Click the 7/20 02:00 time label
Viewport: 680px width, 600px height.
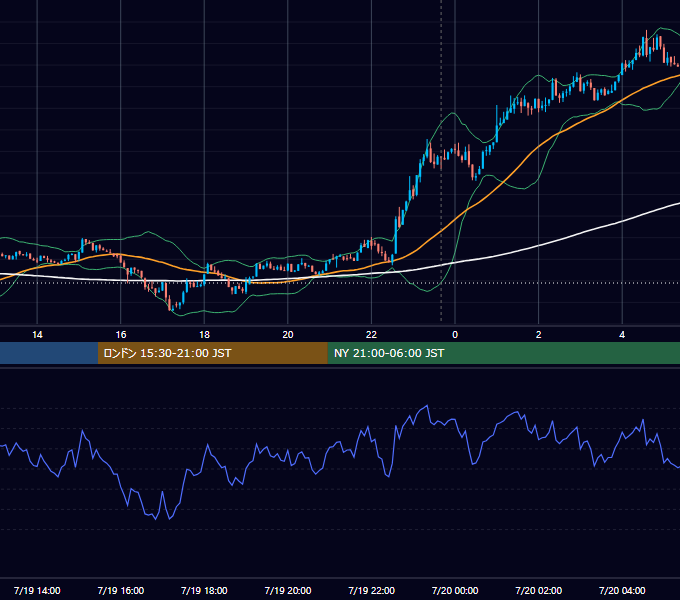click(x=538, y=590)
